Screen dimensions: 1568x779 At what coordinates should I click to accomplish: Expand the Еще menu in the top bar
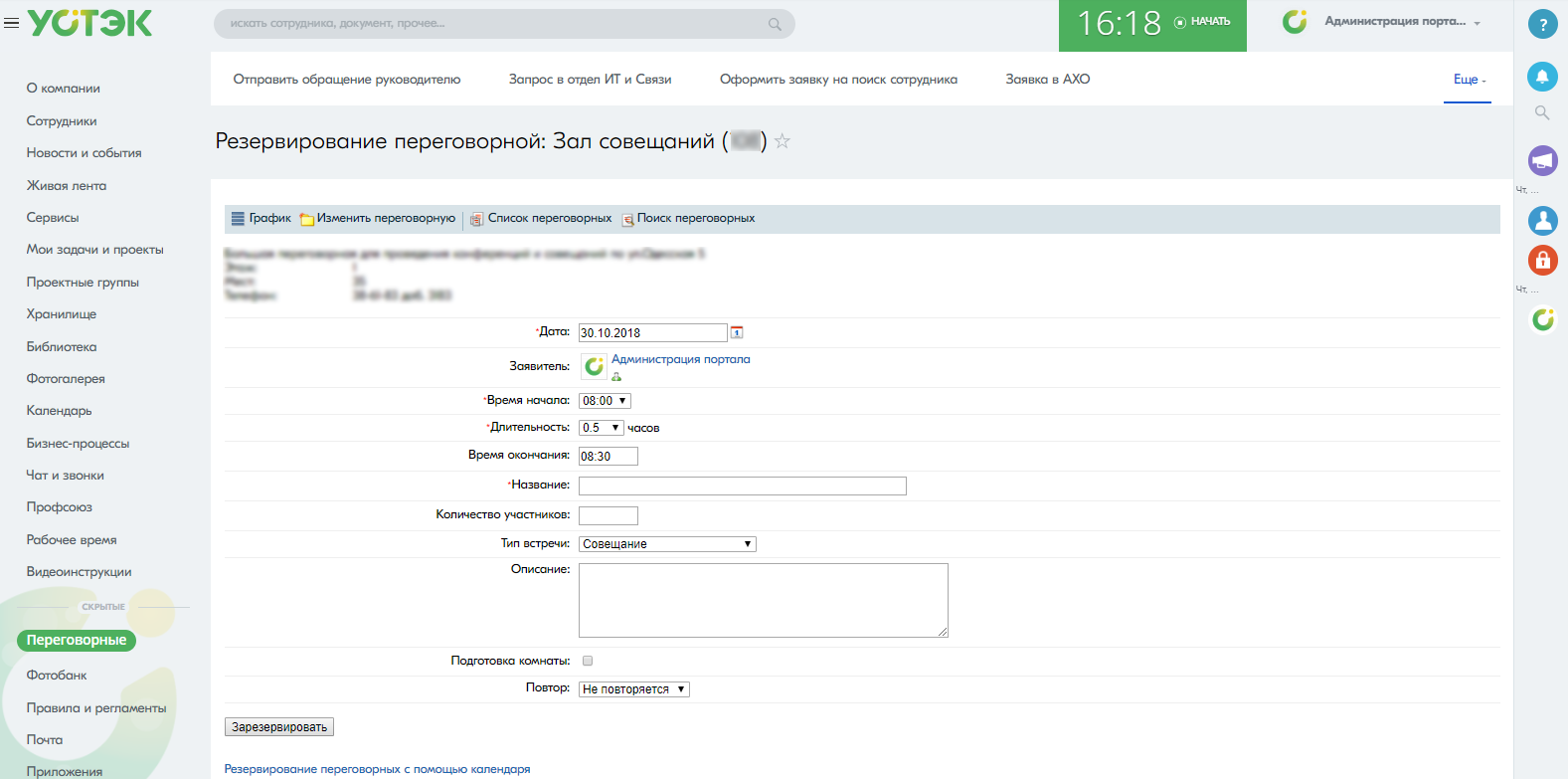[1471, 80]
